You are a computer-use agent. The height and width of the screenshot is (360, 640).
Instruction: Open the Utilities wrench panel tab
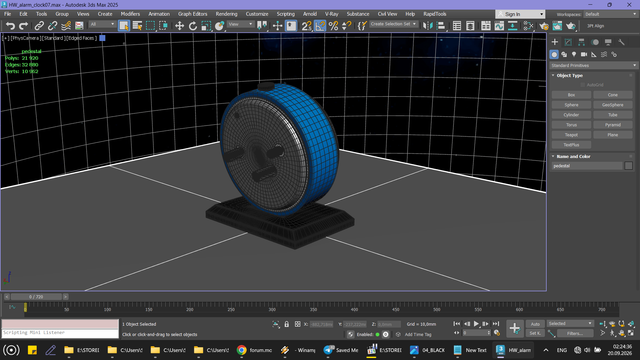[621, 42]
